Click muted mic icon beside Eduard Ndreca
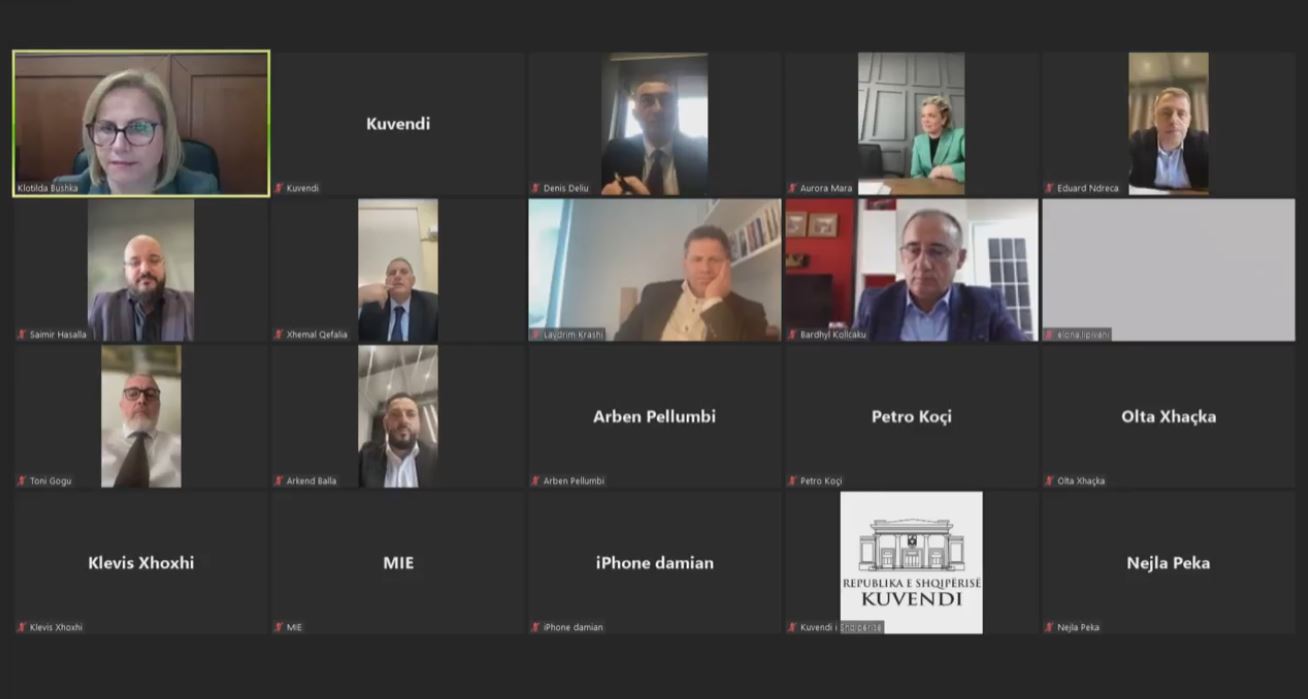 [x=1049, y=188]
